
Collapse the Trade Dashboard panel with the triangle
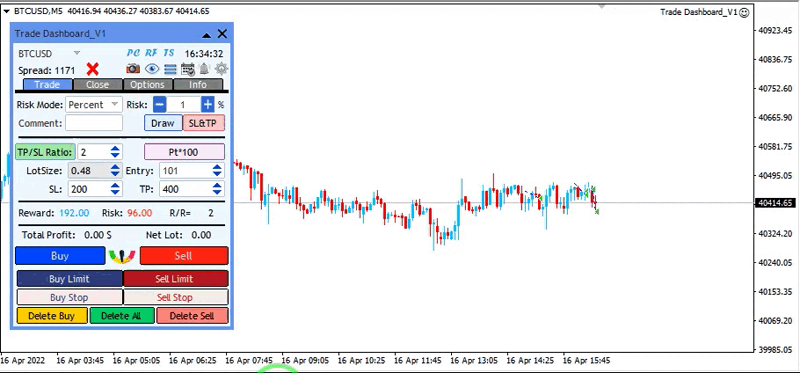[x=207, y=35]
